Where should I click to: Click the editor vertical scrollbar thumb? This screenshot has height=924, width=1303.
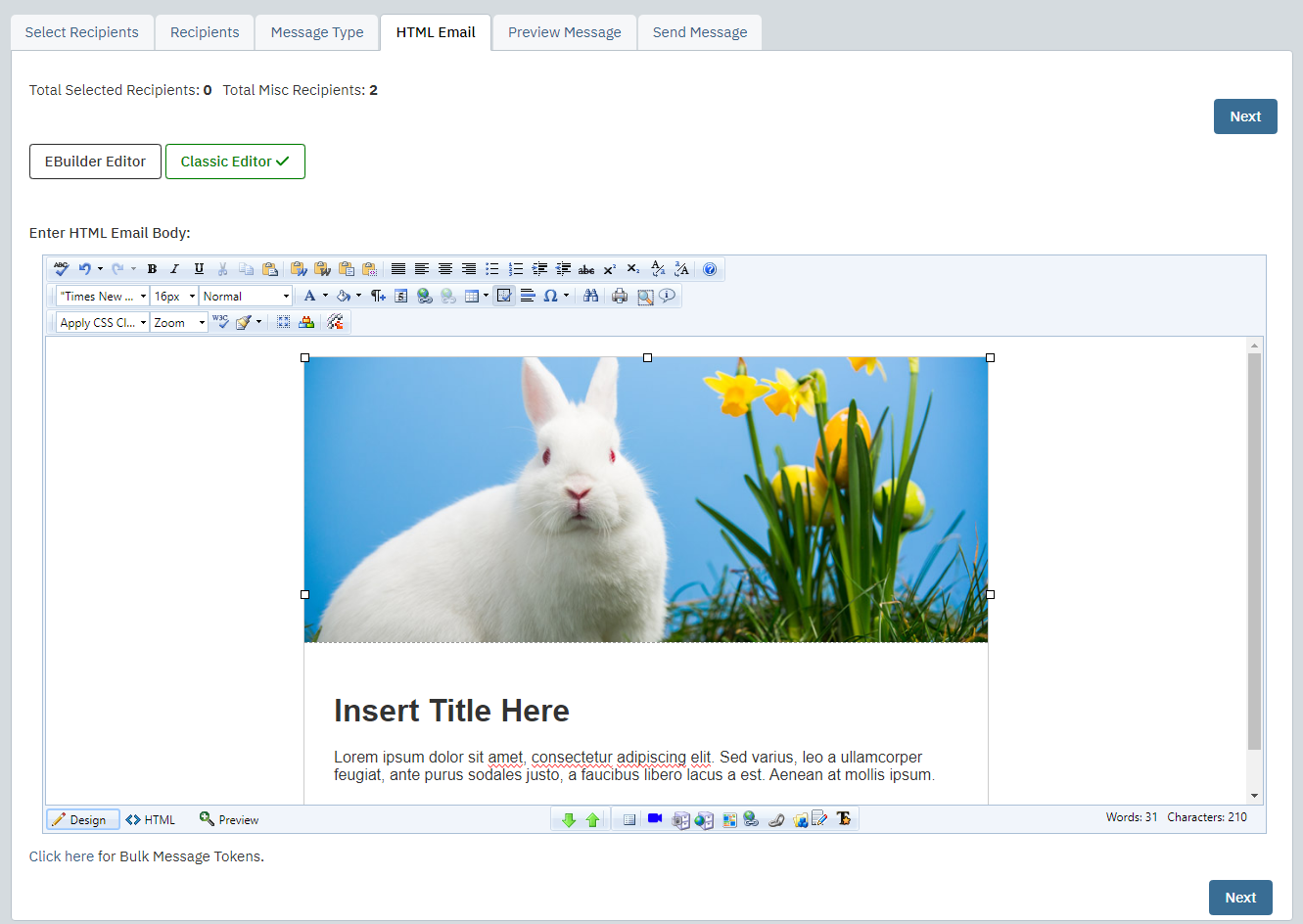click(x=1254, y=552)
